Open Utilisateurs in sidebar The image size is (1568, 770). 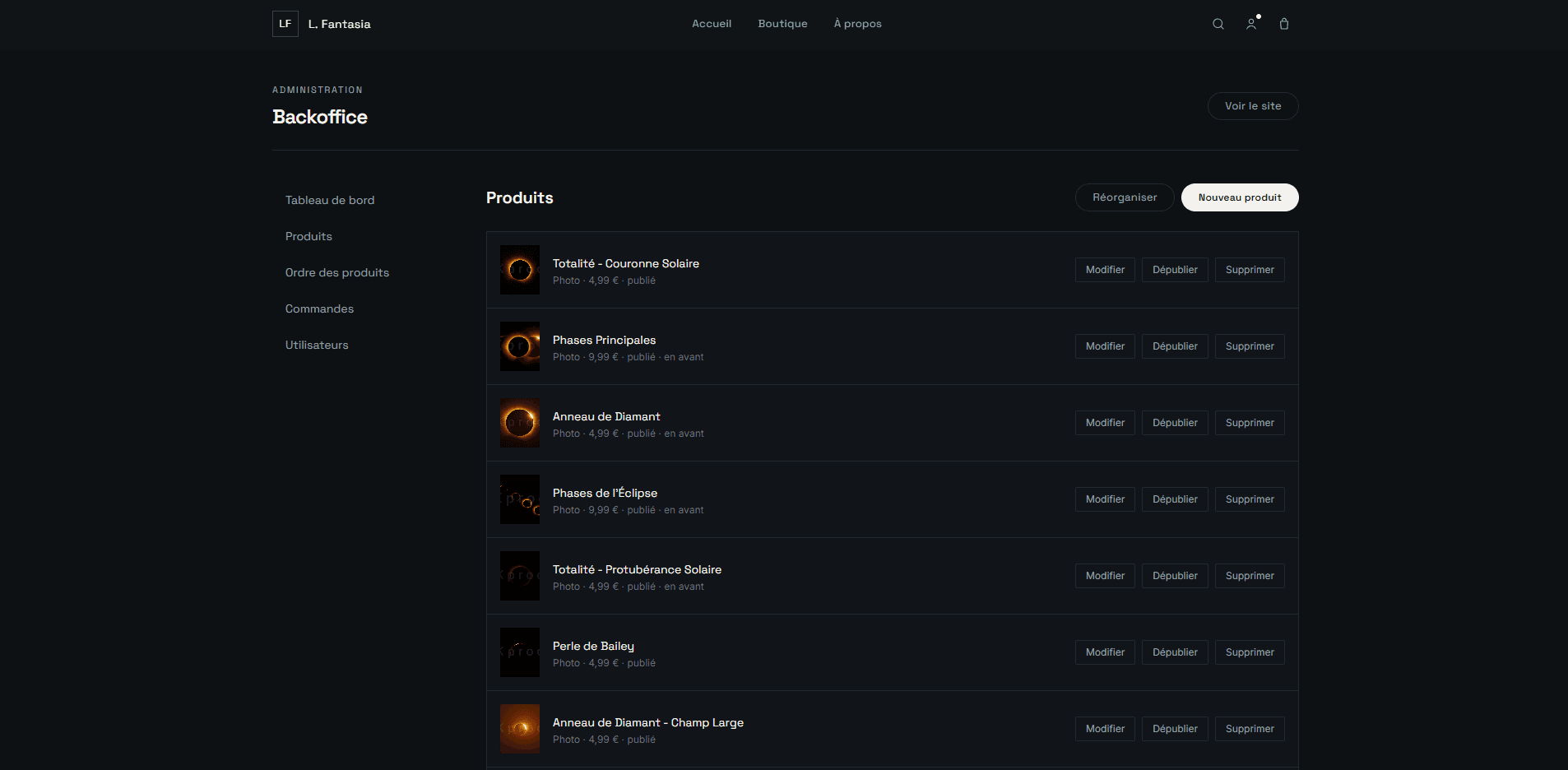[317, 345]
